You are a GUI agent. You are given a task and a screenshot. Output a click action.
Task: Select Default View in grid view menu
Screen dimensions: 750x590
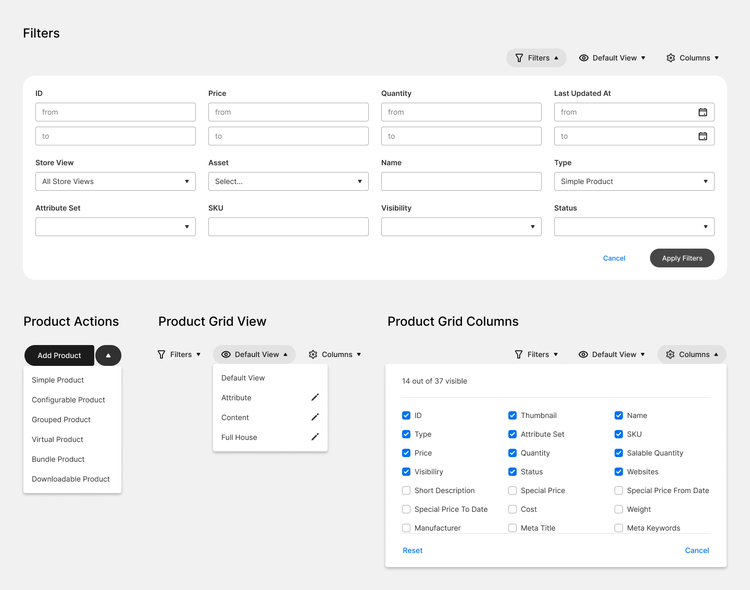tap(243, 378)
